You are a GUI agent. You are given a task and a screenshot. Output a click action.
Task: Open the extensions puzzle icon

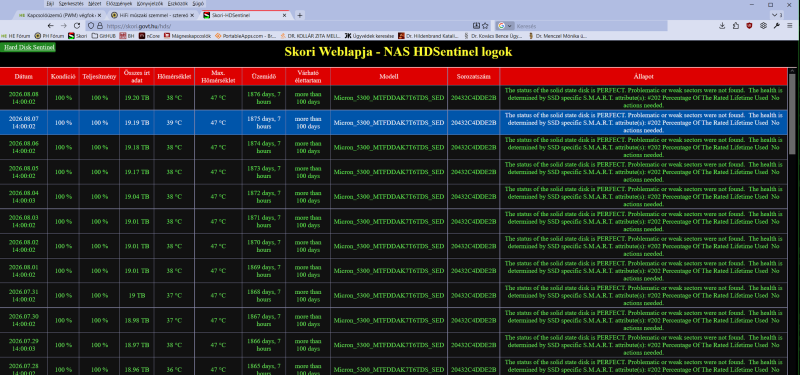[x=736, y=26]
